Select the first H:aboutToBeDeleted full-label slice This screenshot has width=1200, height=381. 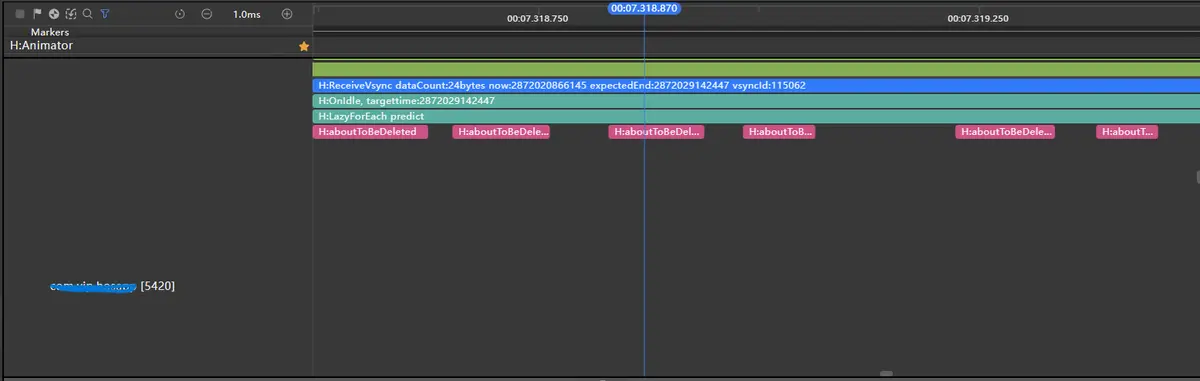click(370, 132)
